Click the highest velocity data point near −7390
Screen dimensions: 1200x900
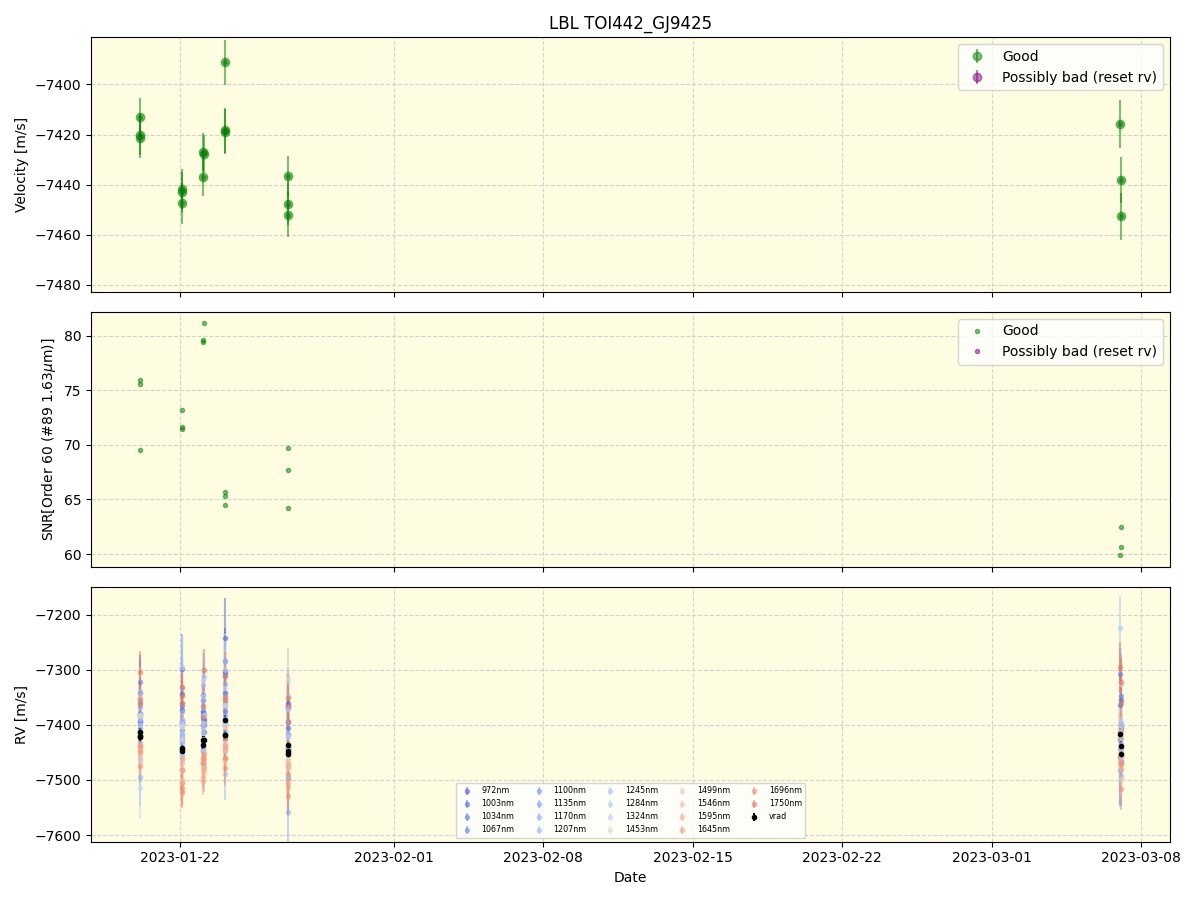(x=225, y=62)
